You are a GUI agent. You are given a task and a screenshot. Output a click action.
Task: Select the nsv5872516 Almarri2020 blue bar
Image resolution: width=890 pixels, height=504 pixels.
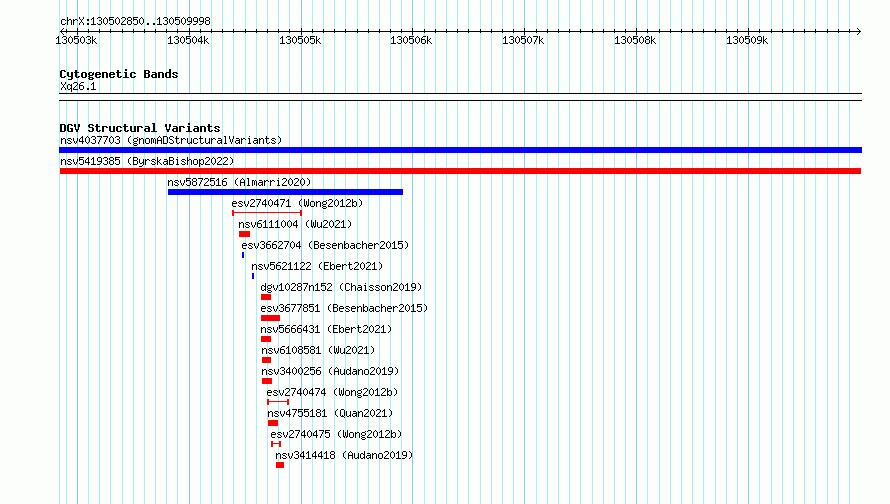tap(286, 192)
